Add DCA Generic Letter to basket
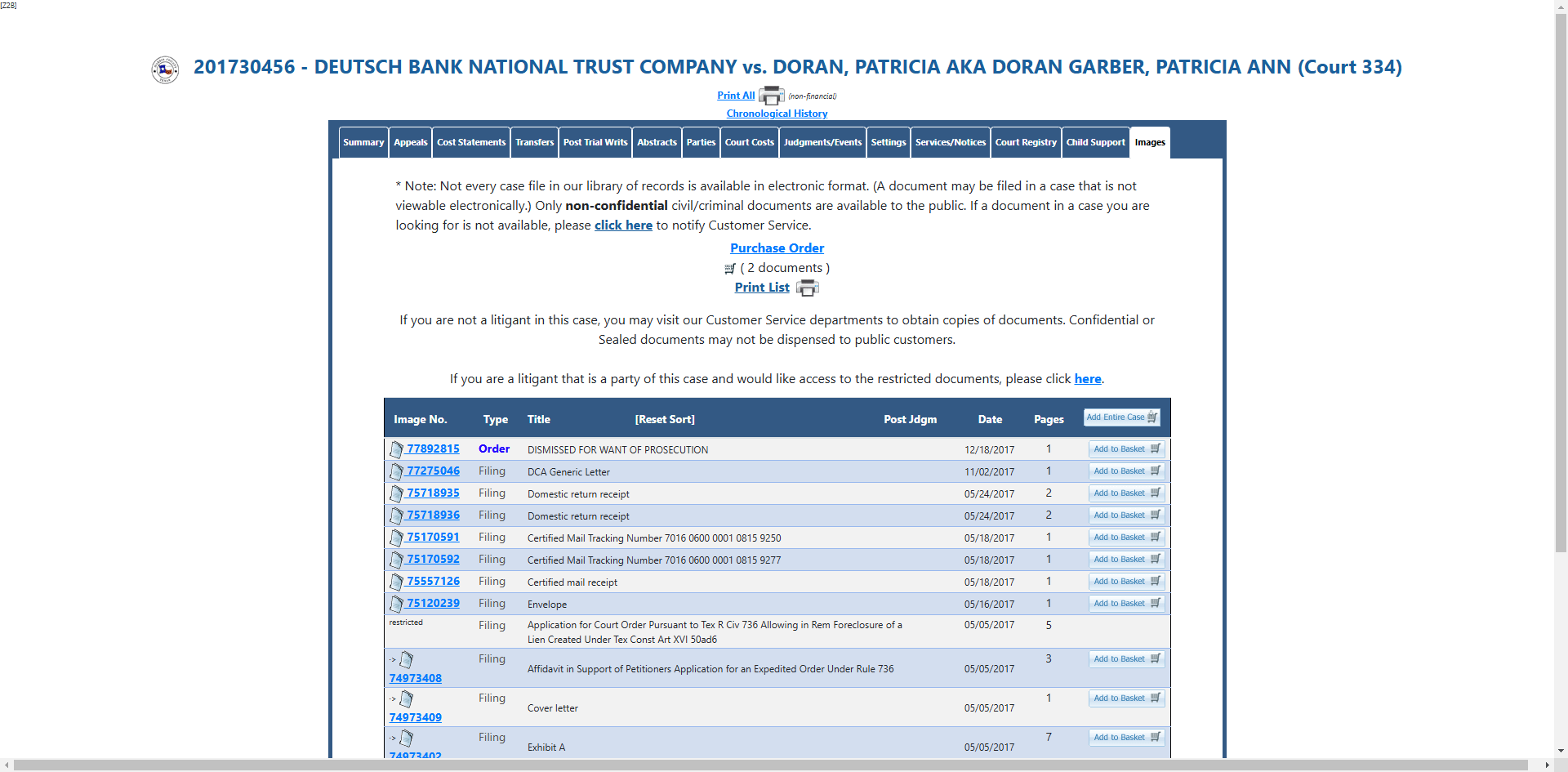The height and width of the screenshot is (772, 1568). point(1126,471)
